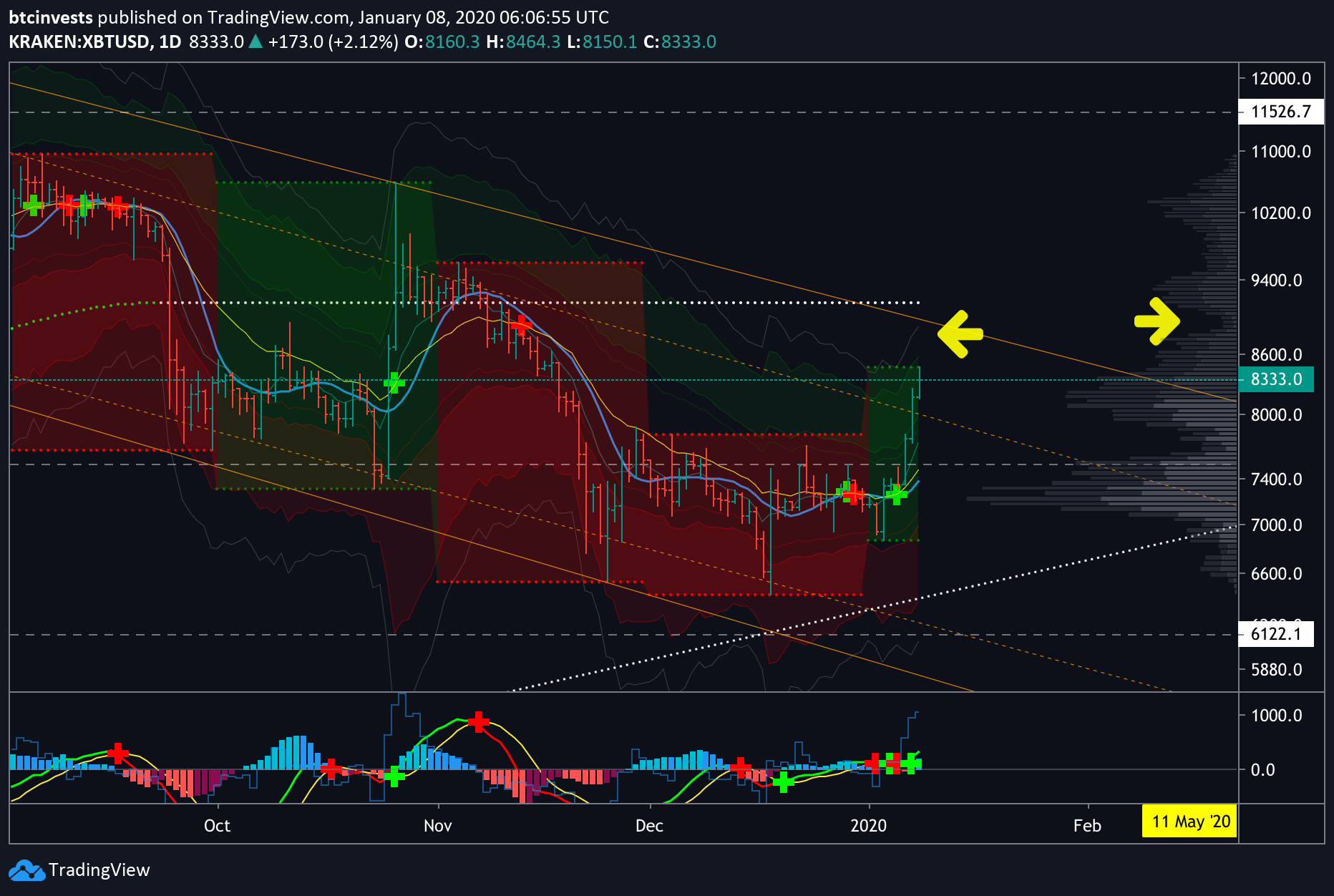Click the Nov label on time axis

pyautogui.click(x=437, y=826)
